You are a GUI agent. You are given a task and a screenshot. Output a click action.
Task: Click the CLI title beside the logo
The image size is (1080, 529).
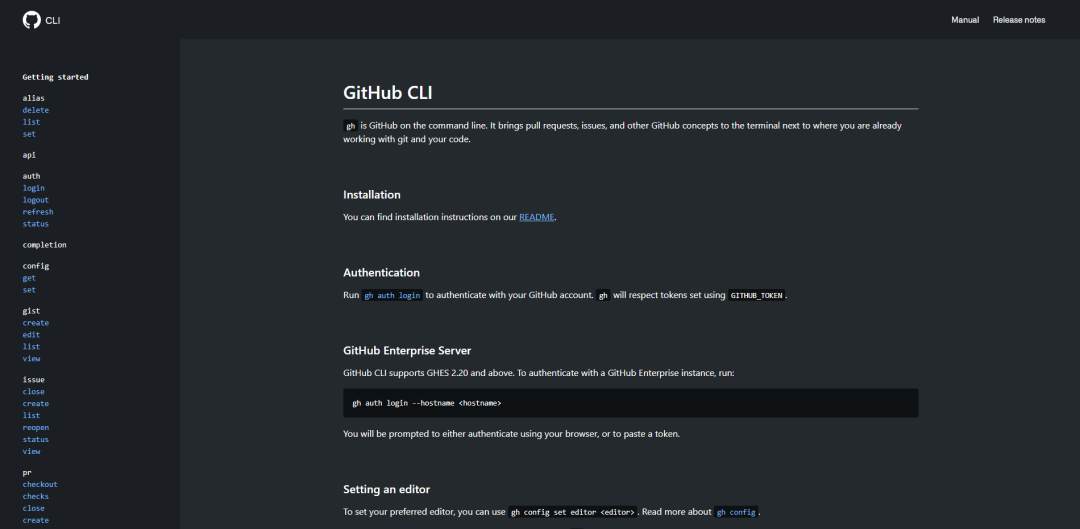coord(53,20)
